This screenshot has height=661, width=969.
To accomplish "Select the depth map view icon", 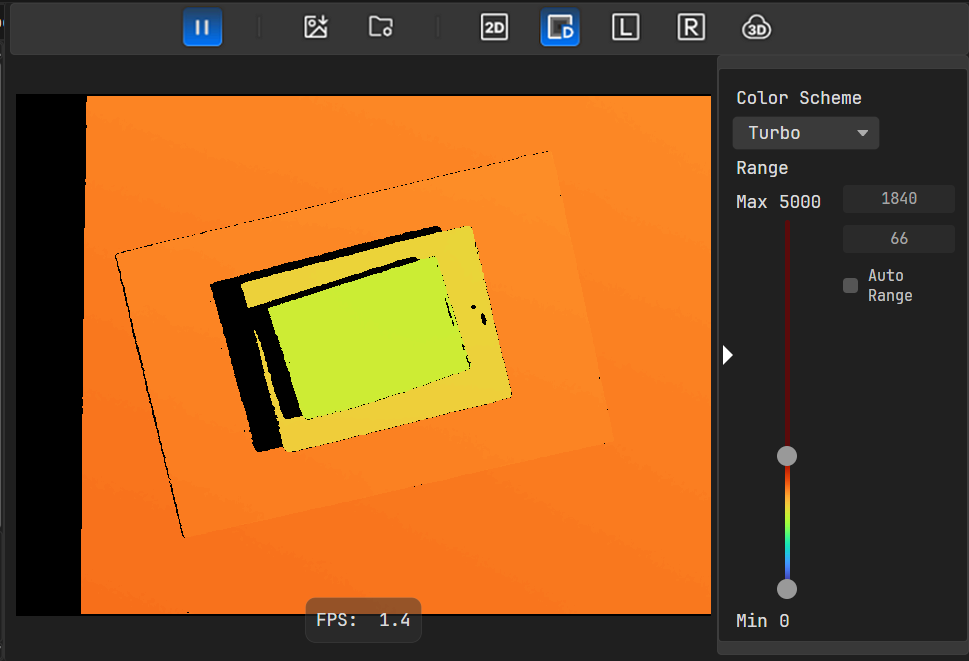I will (560, 27).
